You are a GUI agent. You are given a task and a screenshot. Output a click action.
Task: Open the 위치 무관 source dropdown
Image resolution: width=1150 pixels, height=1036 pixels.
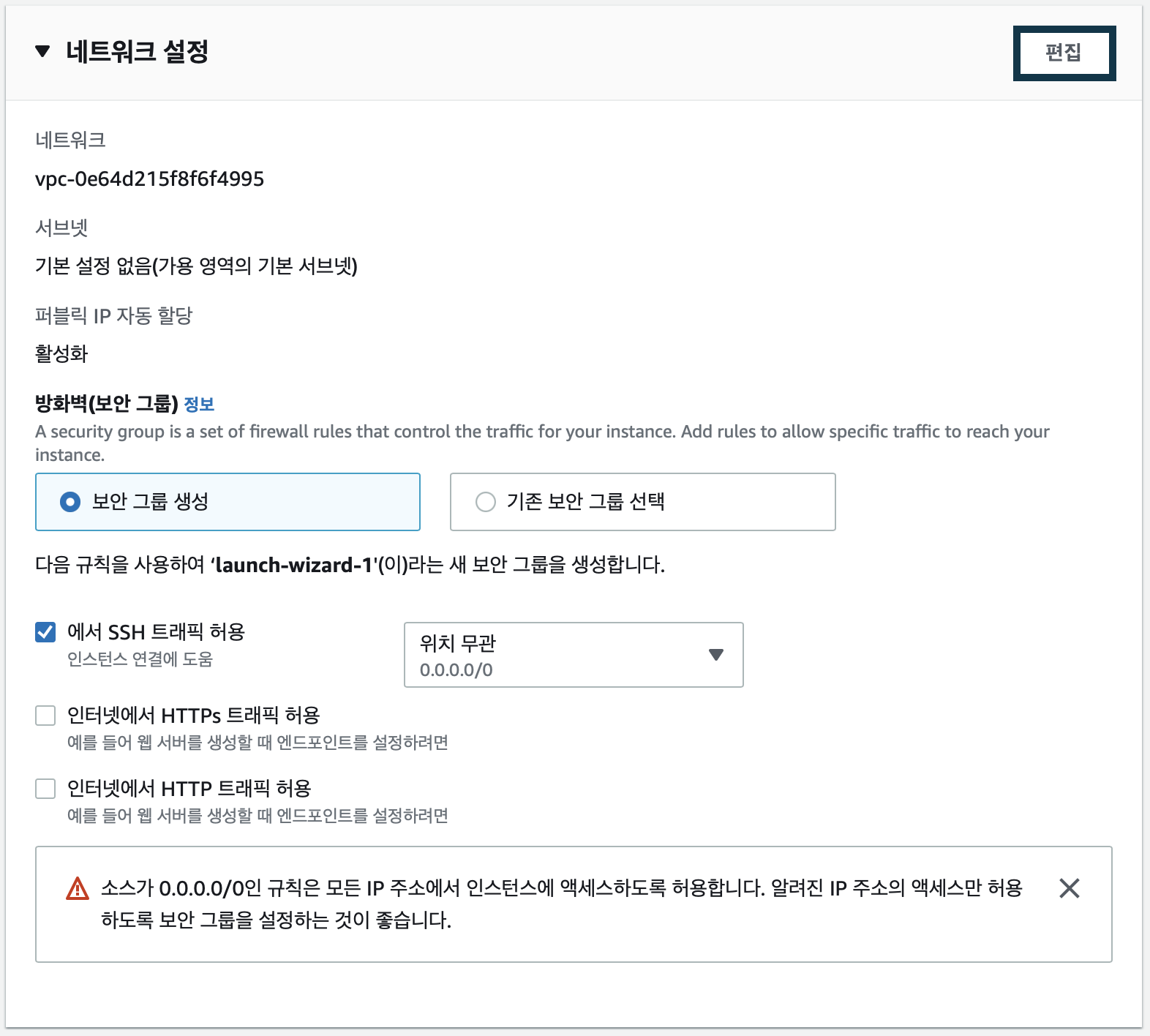click(574, 654)
